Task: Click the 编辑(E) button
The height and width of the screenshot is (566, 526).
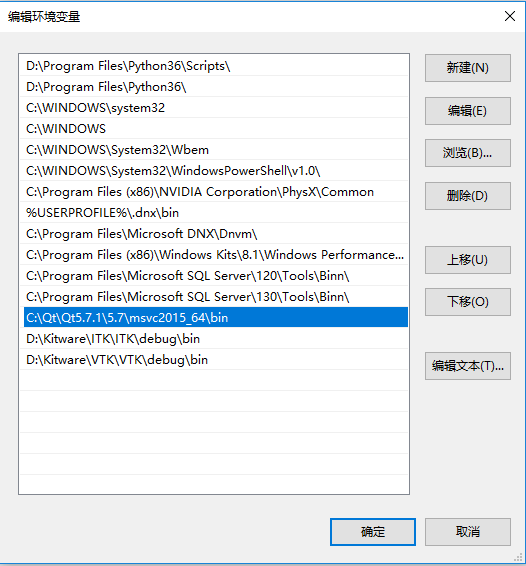Action: point(468,111)
